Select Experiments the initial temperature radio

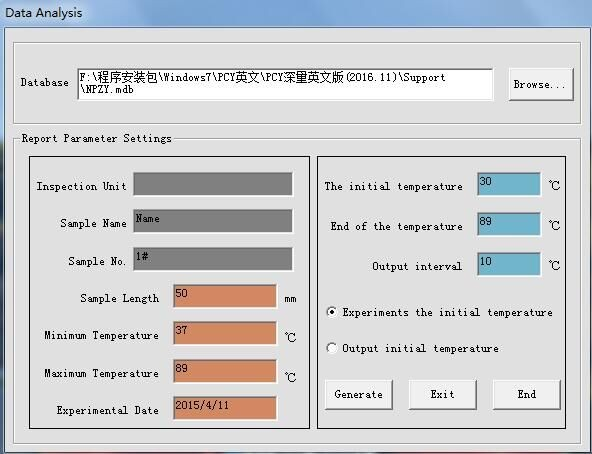tap(331, 312)
